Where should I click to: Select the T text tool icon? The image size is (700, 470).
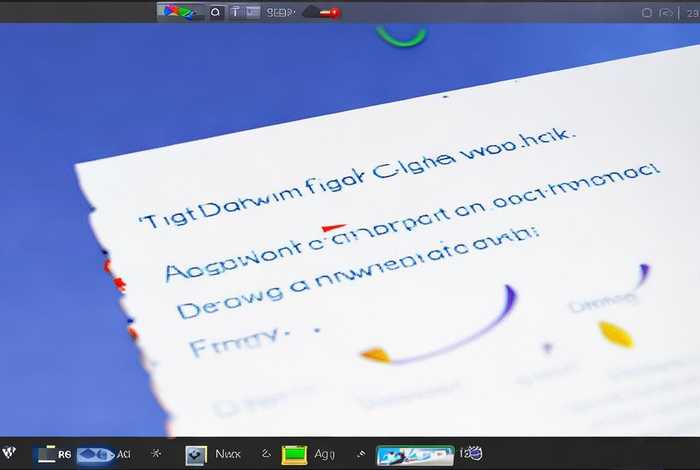click(x=236, y=13)
